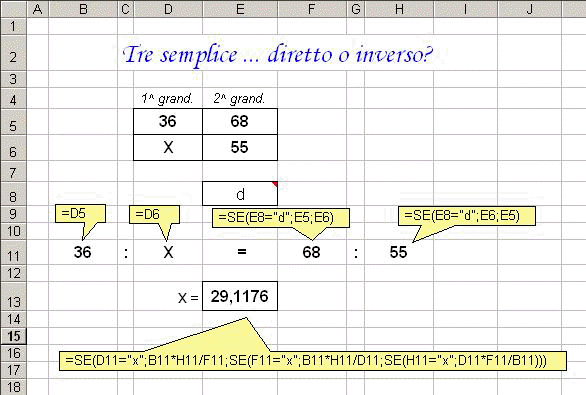Image resolution: width=586 pixels, height=395 pixels.
Task: Click the =D5 yellow callout note
Action: (80, 214)
